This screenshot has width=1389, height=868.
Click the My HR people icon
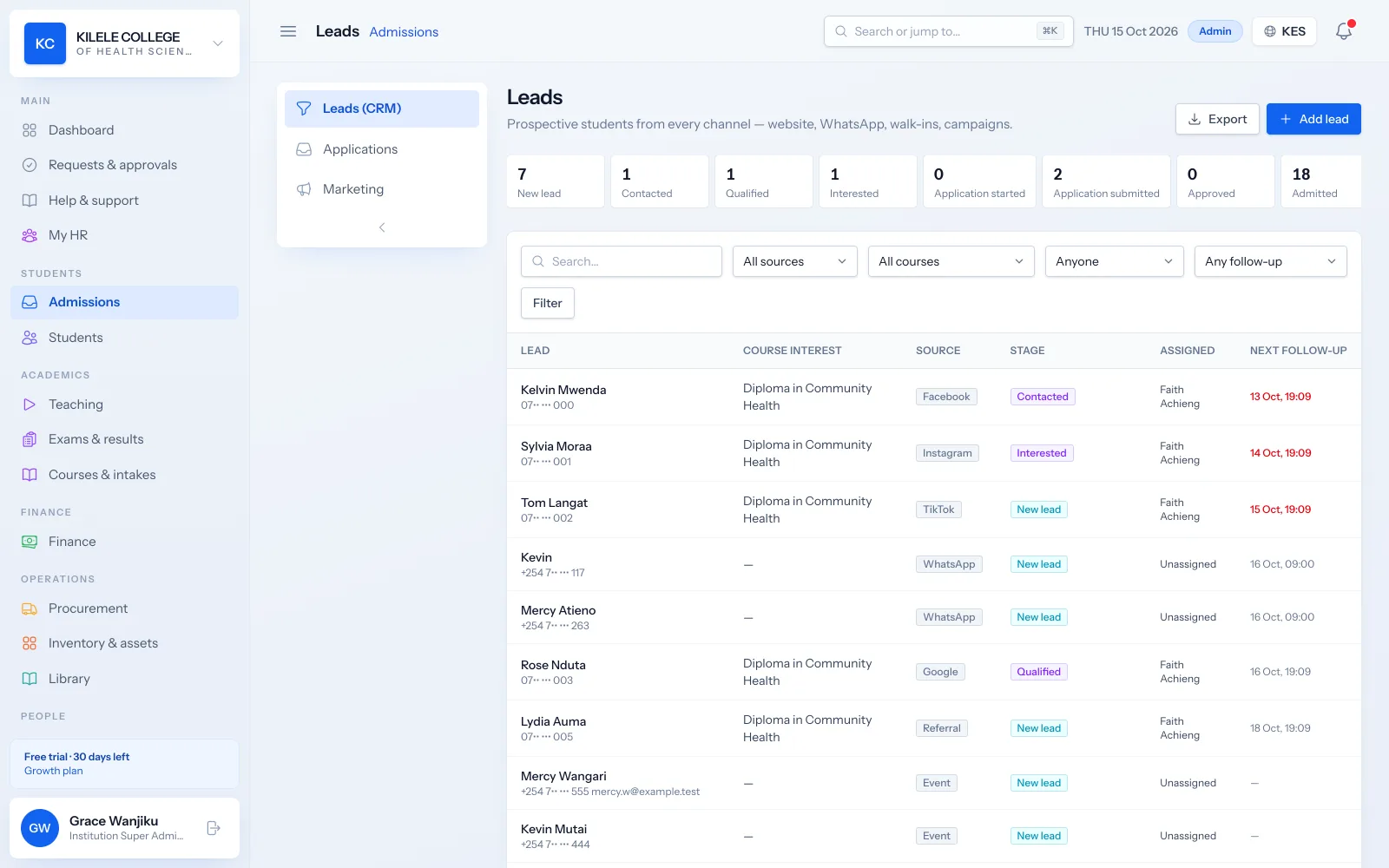click(30, 235)
